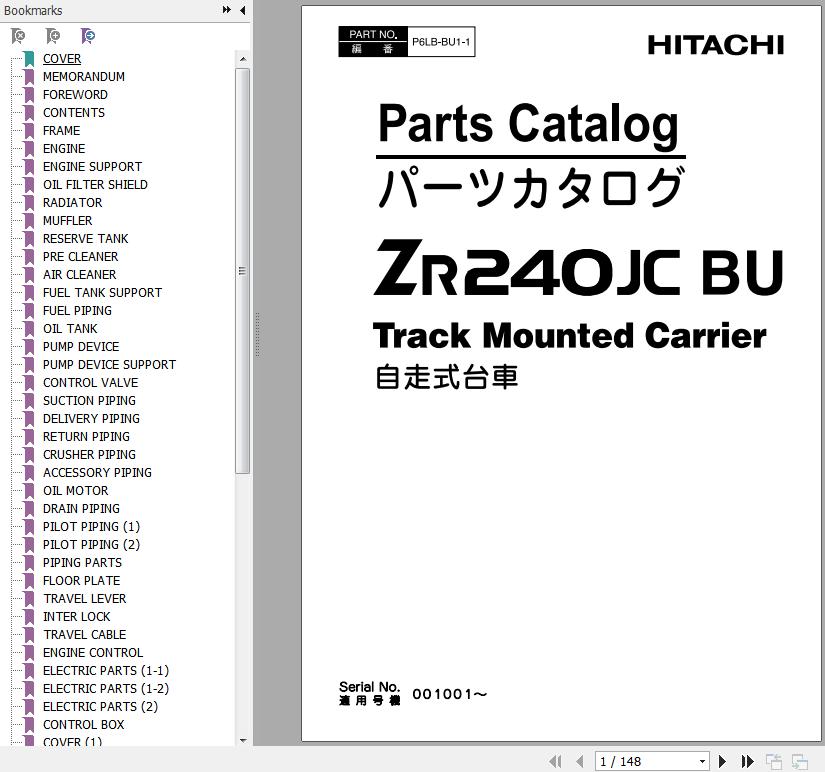Open the ELECTRIC PARTS (1-1) bookmark
Image resolution: width=825 pixels, height=772 pixels.
(106, 670)
